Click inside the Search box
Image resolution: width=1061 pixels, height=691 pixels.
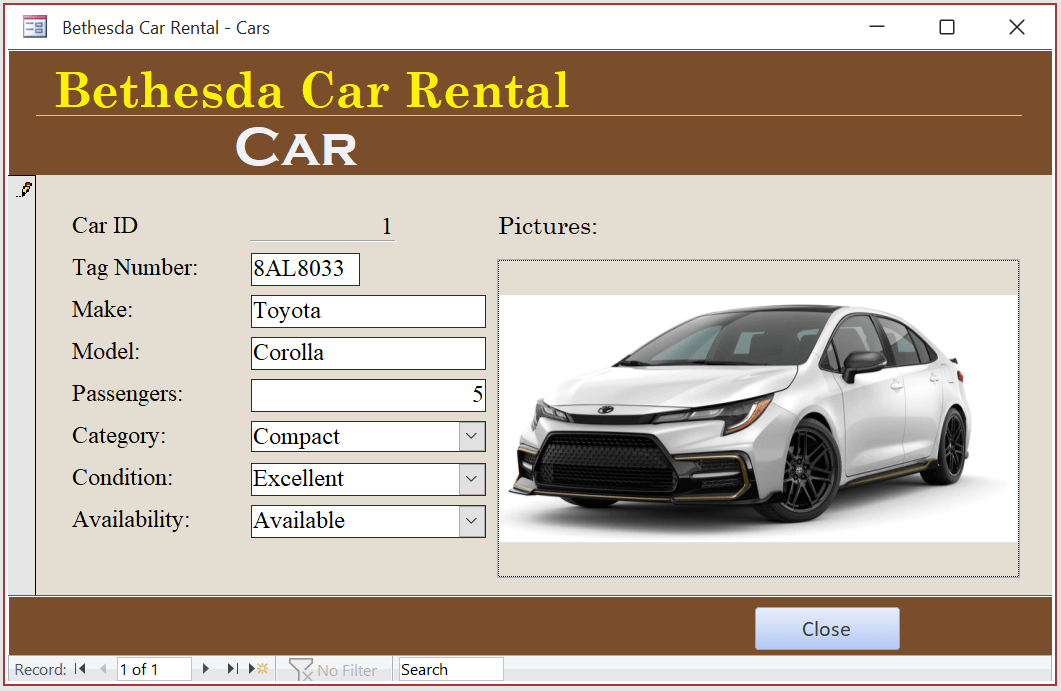[450, 668]
